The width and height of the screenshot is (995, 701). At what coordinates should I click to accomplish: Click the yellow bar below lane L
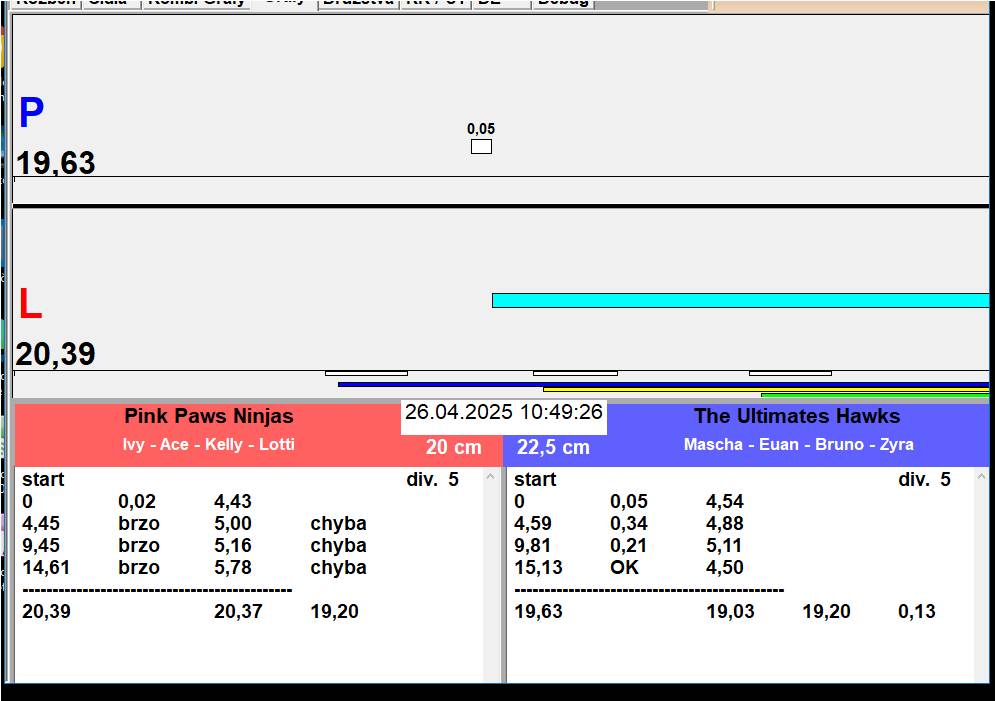766,389
